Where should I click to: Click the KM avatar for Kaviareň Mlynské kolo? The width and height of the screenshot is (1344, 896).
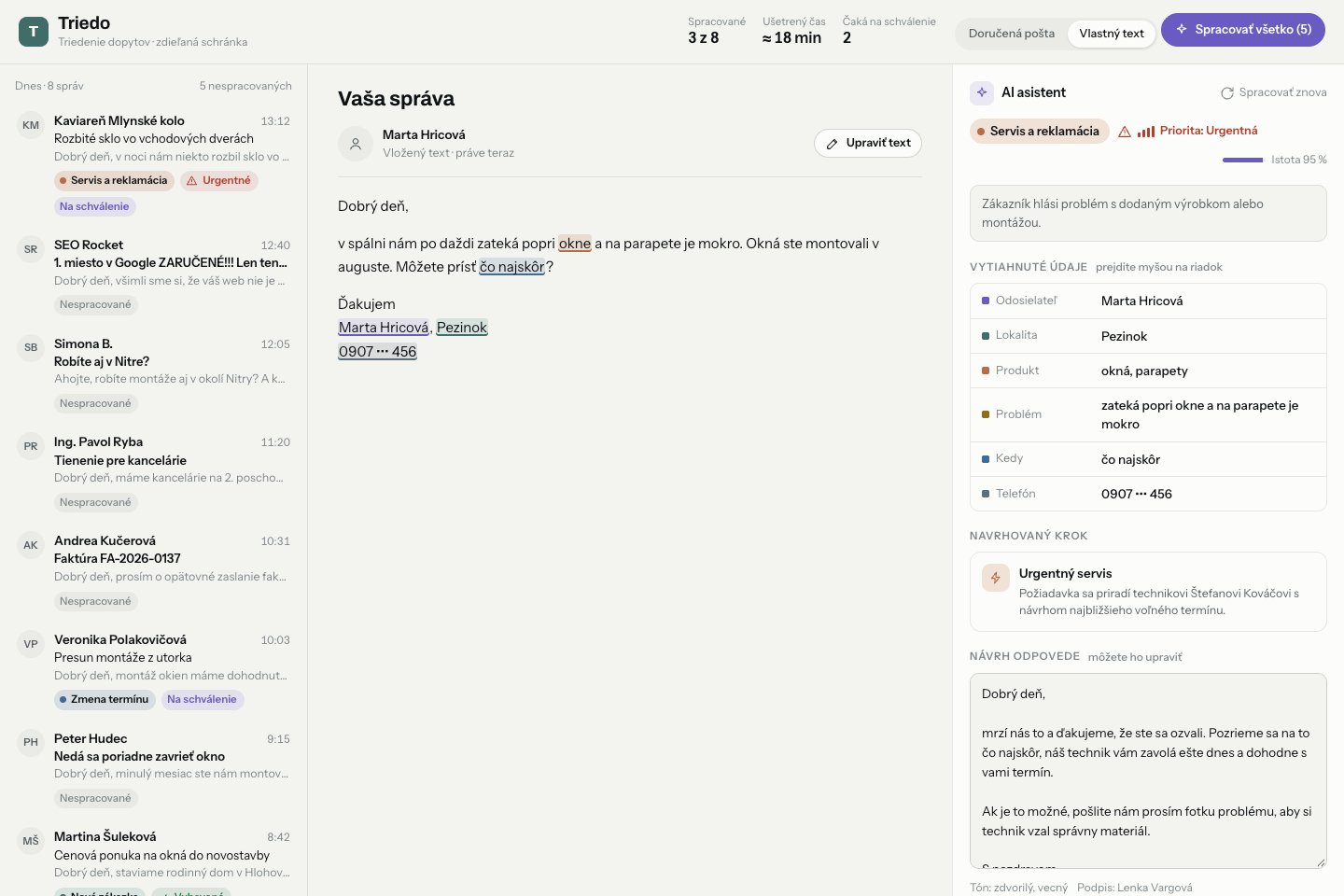pyautogui.click(x=31, y=125)
